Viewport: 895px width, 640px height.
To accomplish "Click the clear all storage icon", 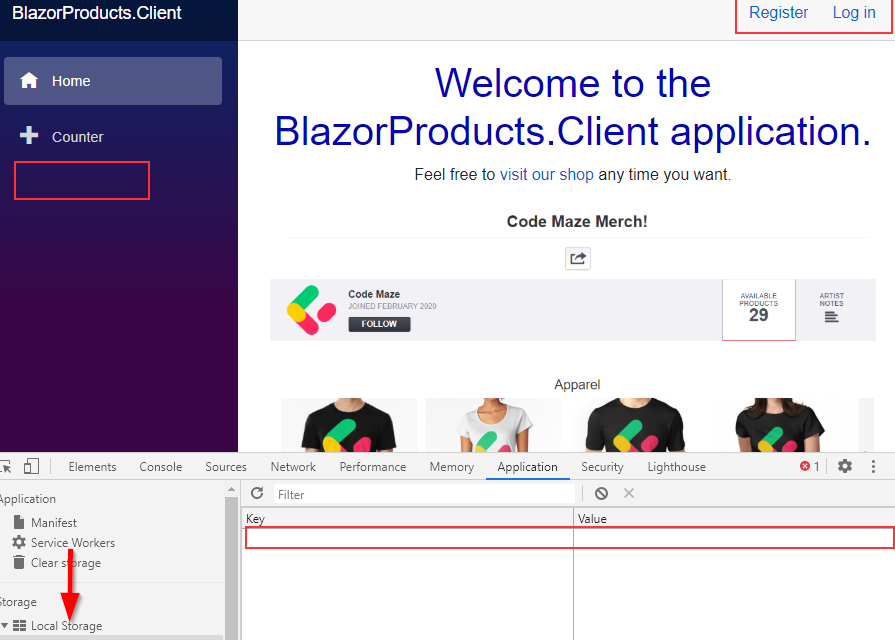I will (x=601, y=494).
